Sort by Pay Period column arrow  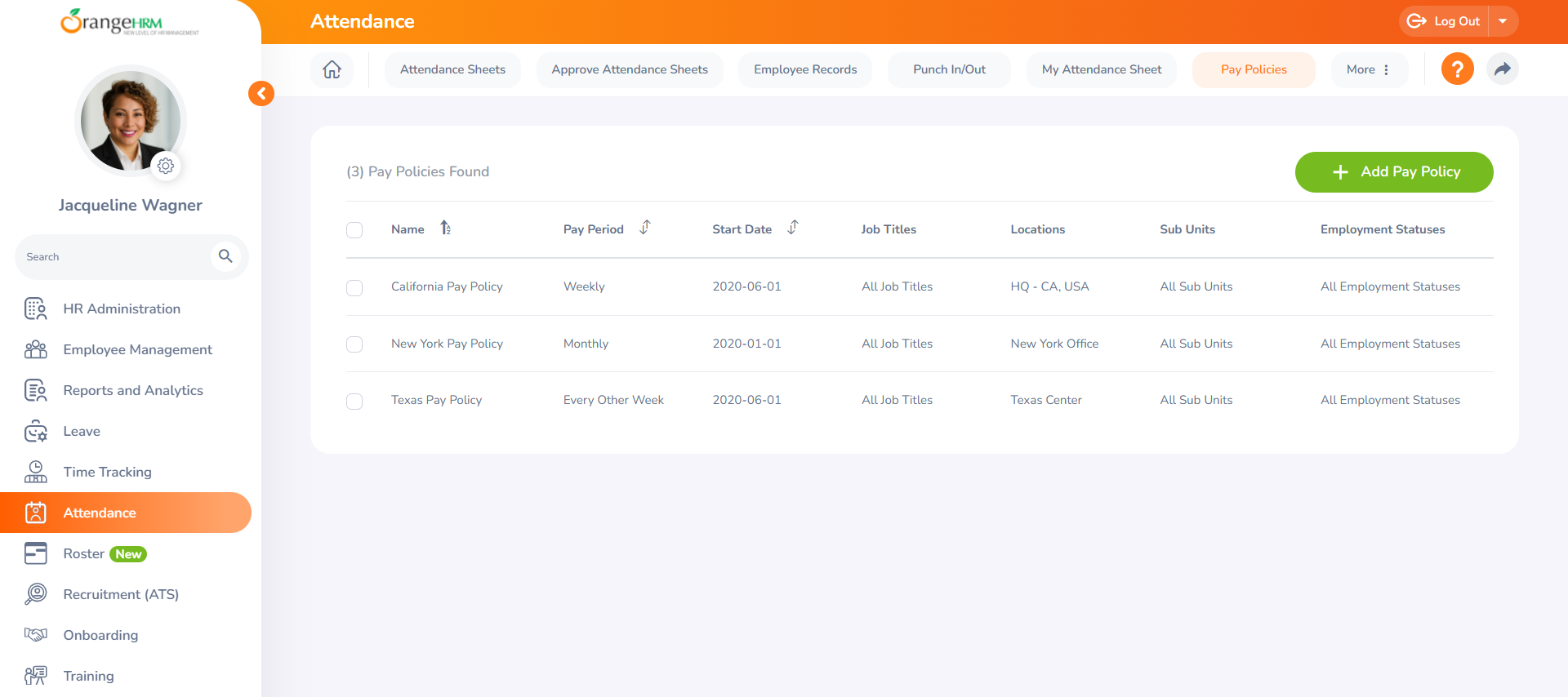click(645, 228)
